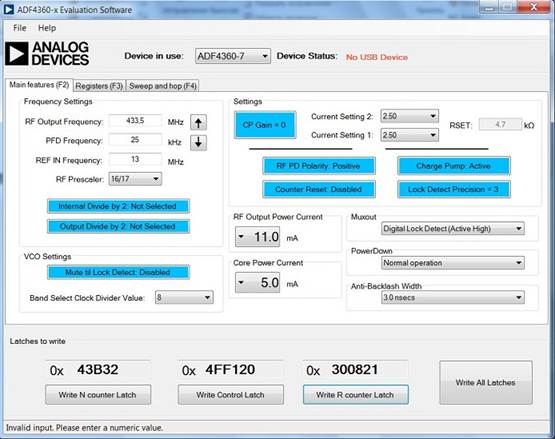Screen dimensions: 555x439
Task: Click the RSET value field
Action: 500,125
